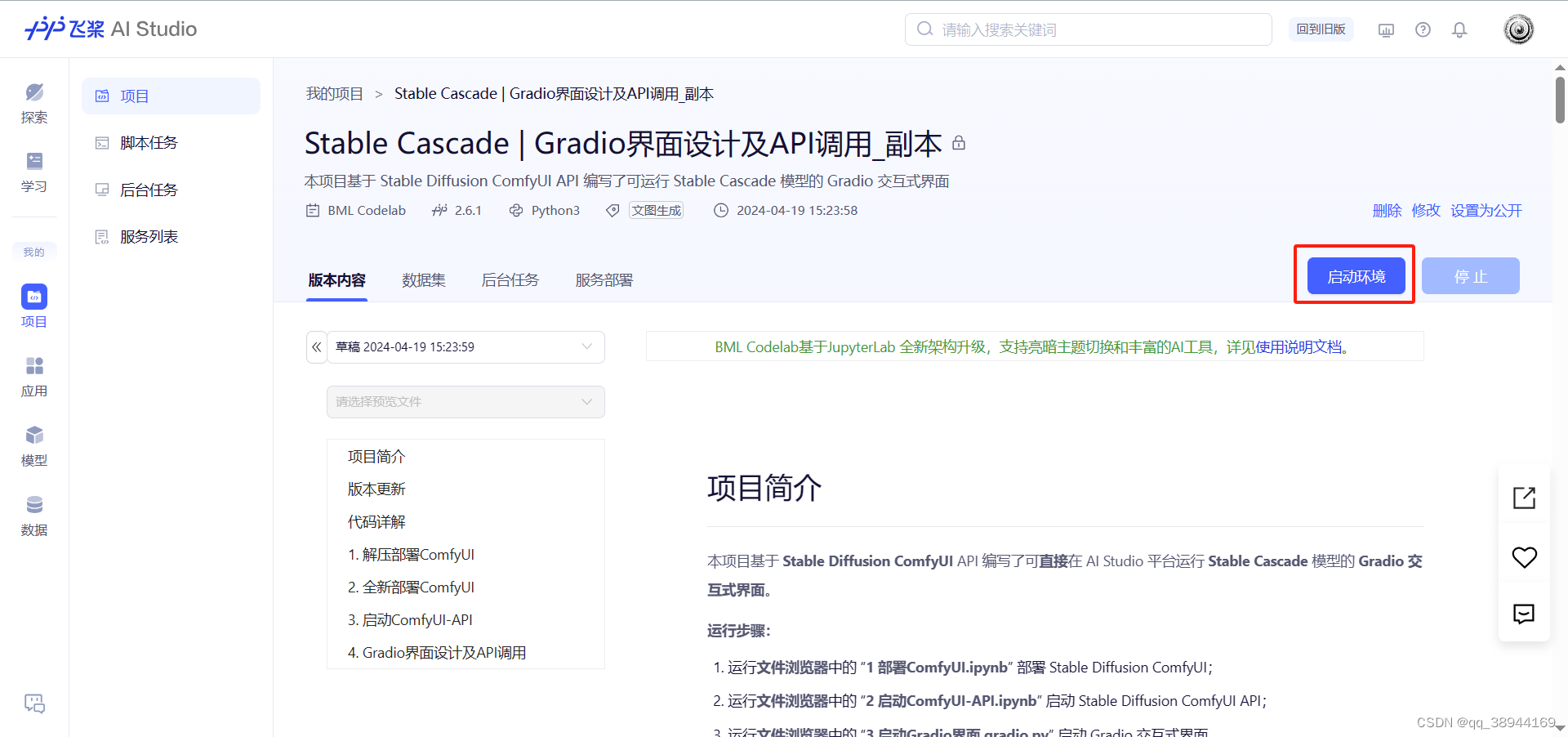Open the feedback chat icon at sidebar bottom

(x=34, y=703)
